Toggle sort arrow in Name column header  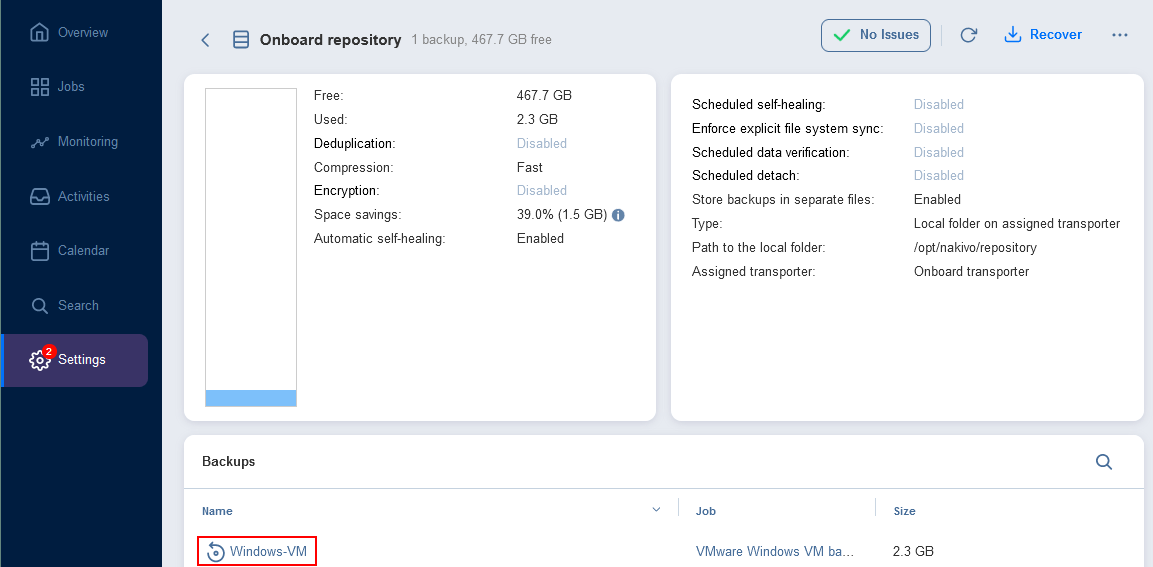pyautogui.click(x=656, y=510)
